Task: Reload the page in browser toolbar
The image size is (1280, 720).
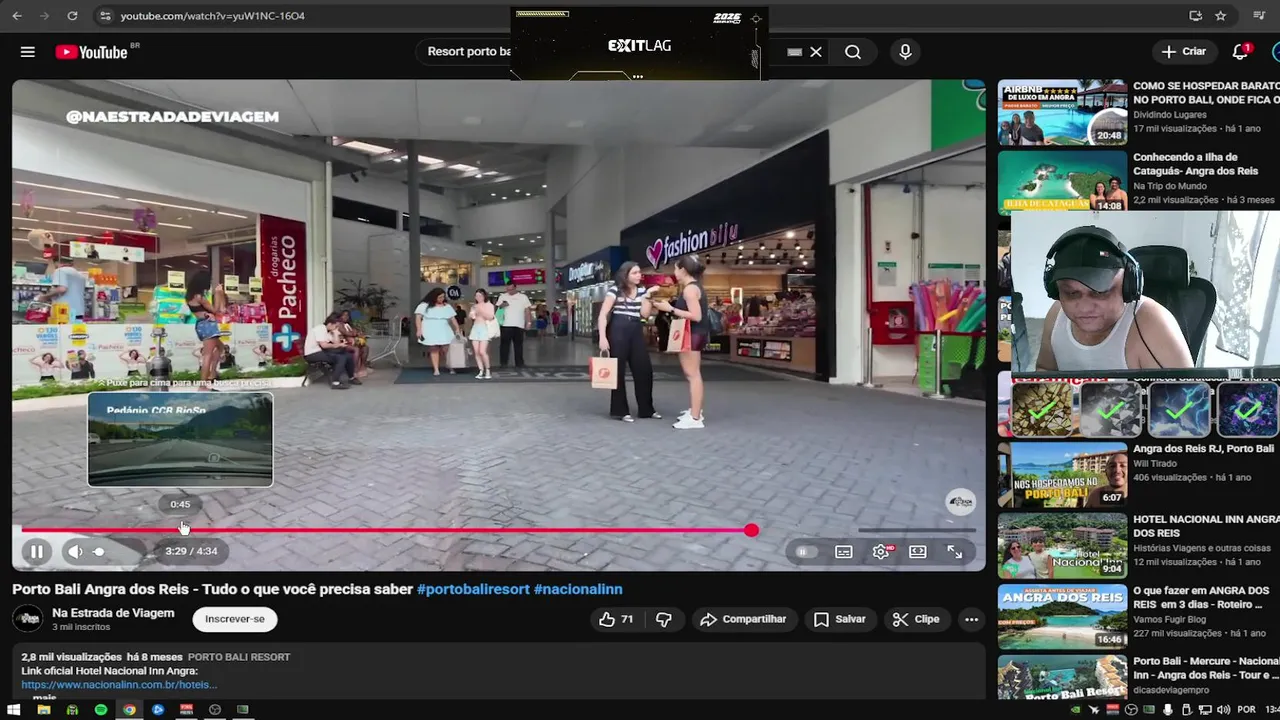Action: [72, 16]
